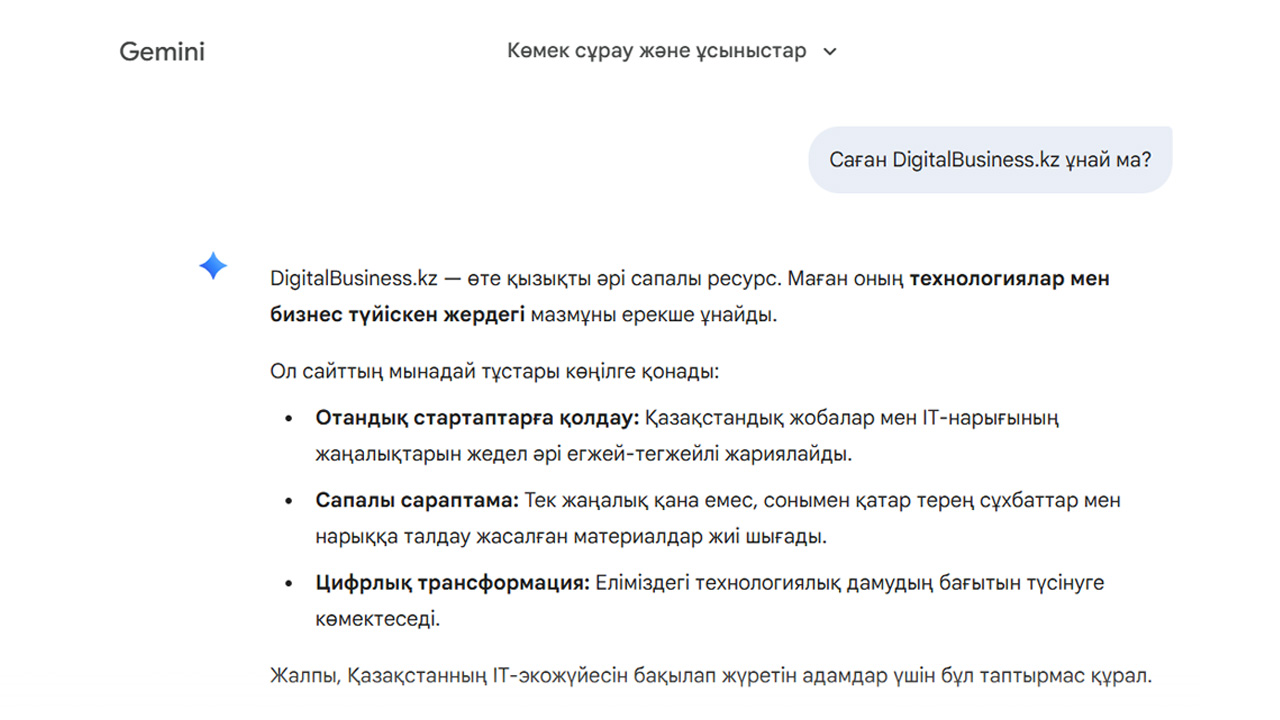Click the bullet dot before "Отандық стартаптарға қолдау"
1280x720 pixels.
pos(290,418)
